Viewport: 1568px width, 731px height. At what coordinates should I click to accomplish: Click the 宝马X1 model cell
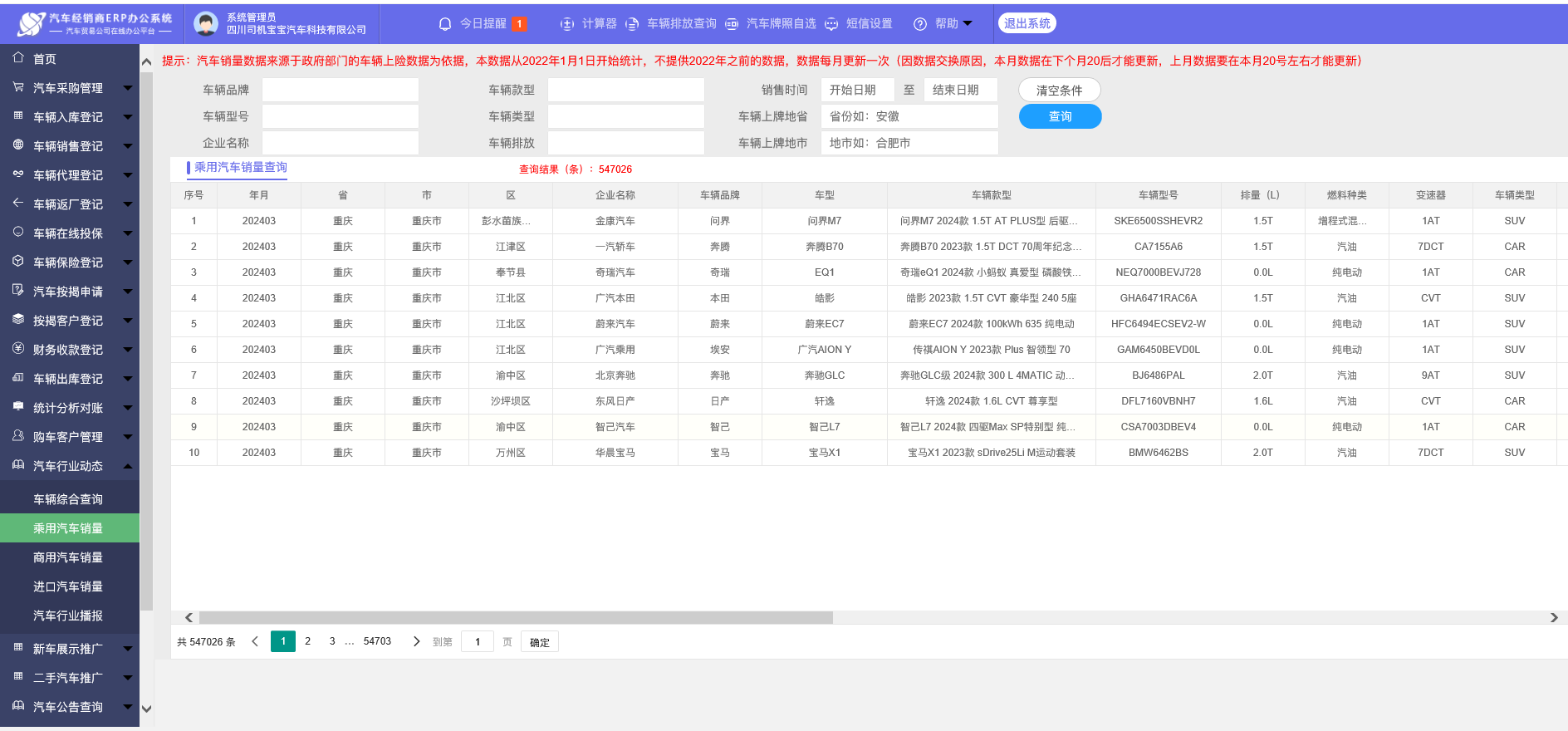(x=825, y=453)
